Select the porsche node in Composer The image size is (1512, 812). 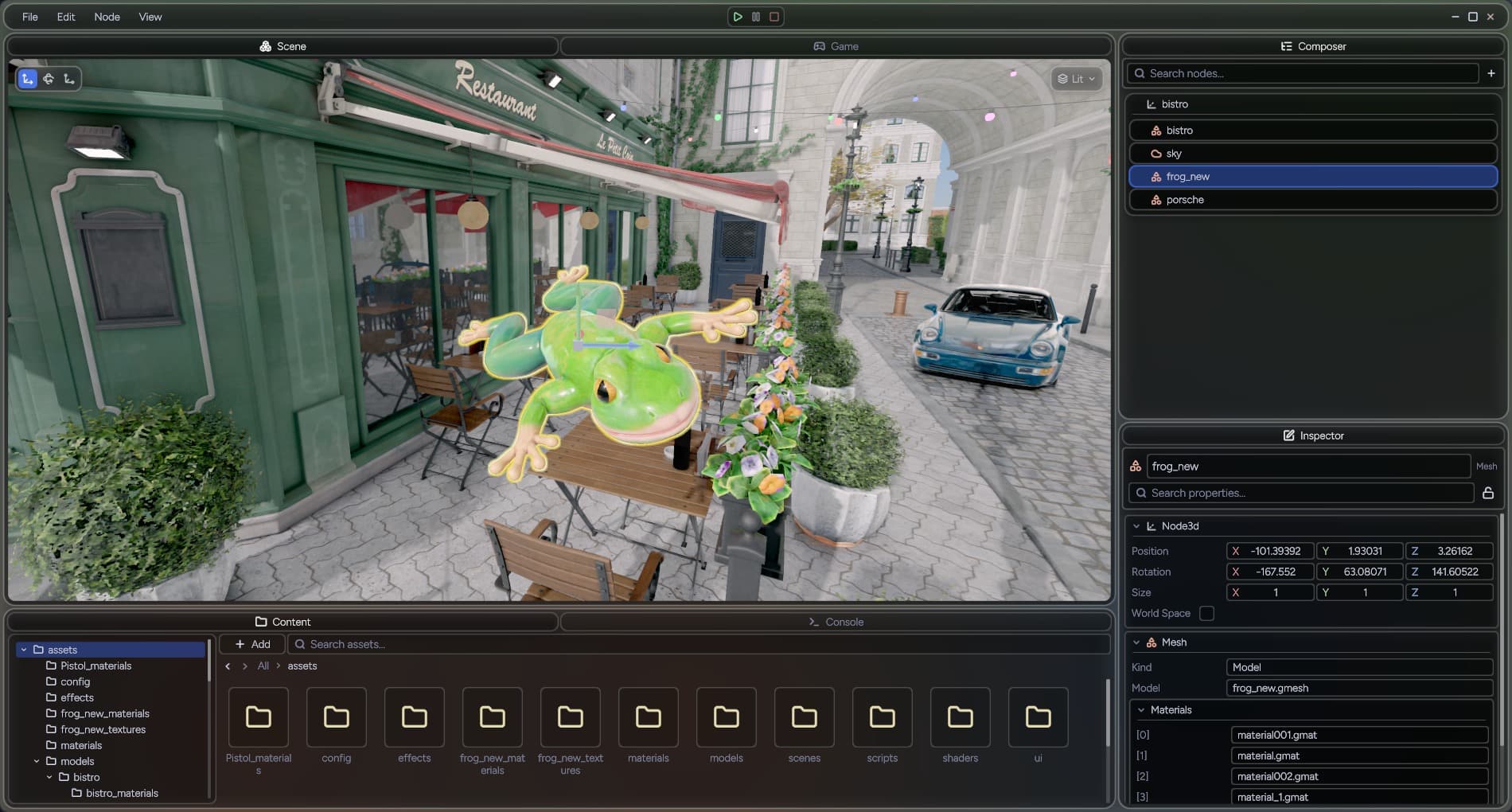point(1313,200)
